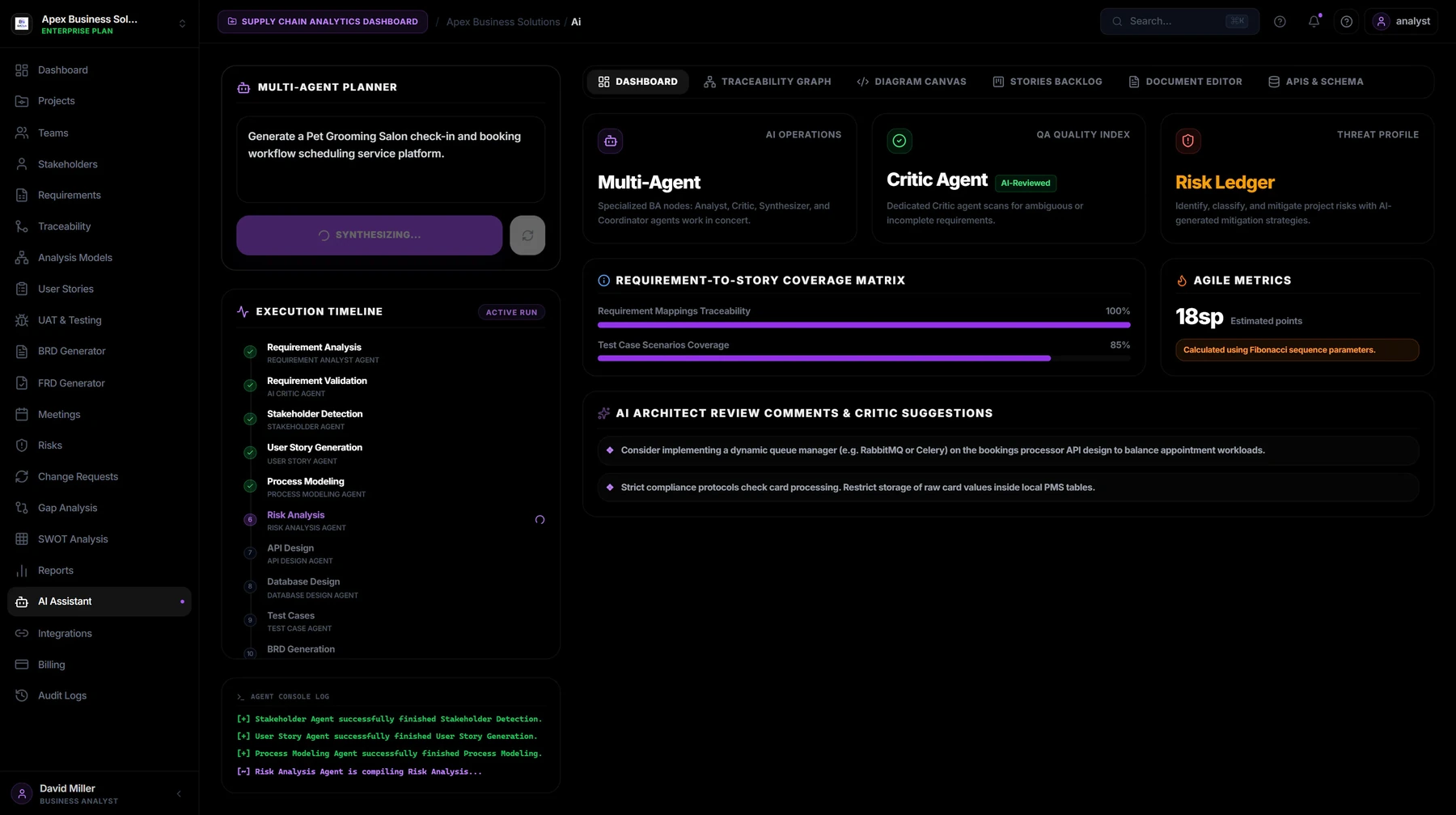Viewport: 1456px width, 815px height.
Task: Click Test Case Scenarios Coverage bar
Action: pos(864,358)
